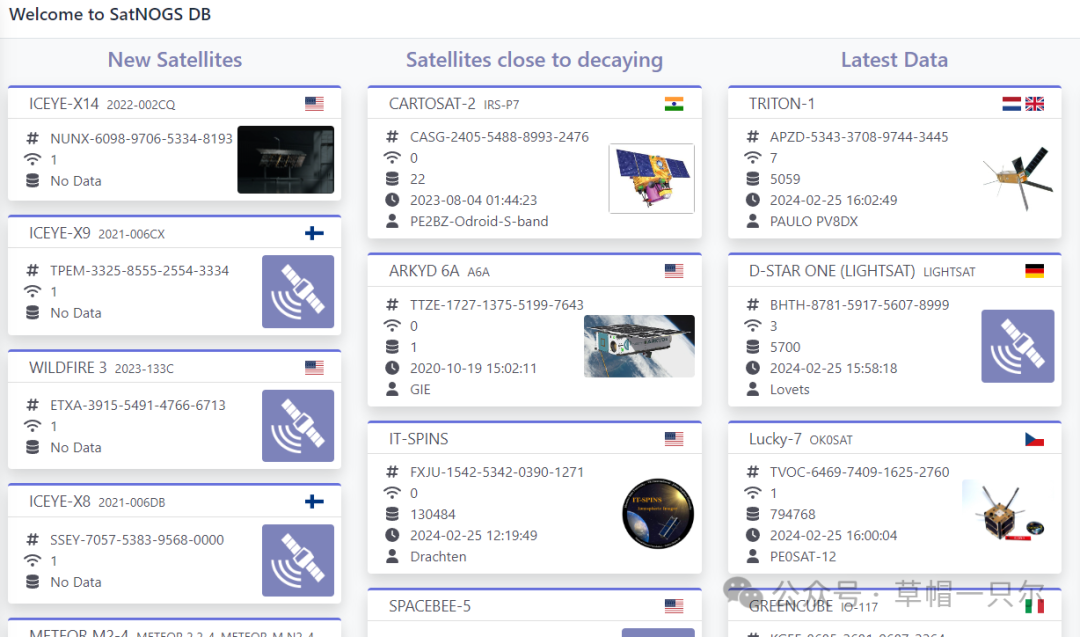Viewport: 1080px width, 637px height.
Task: Click the Germany flag on D-STAR ONE card
Action: [1034, 271]
